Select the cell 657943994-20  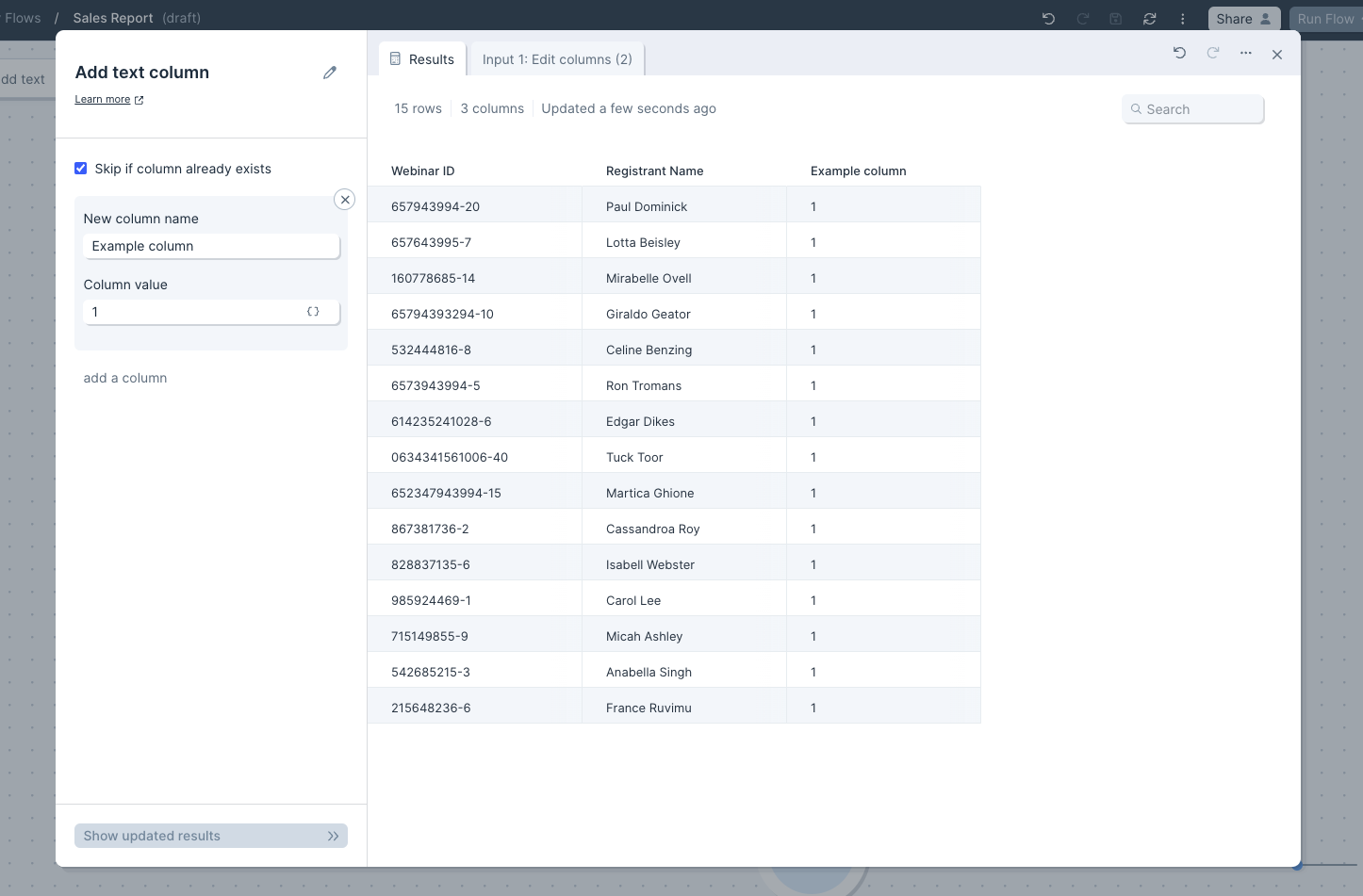pyautogui.click(x=475, y=206)
